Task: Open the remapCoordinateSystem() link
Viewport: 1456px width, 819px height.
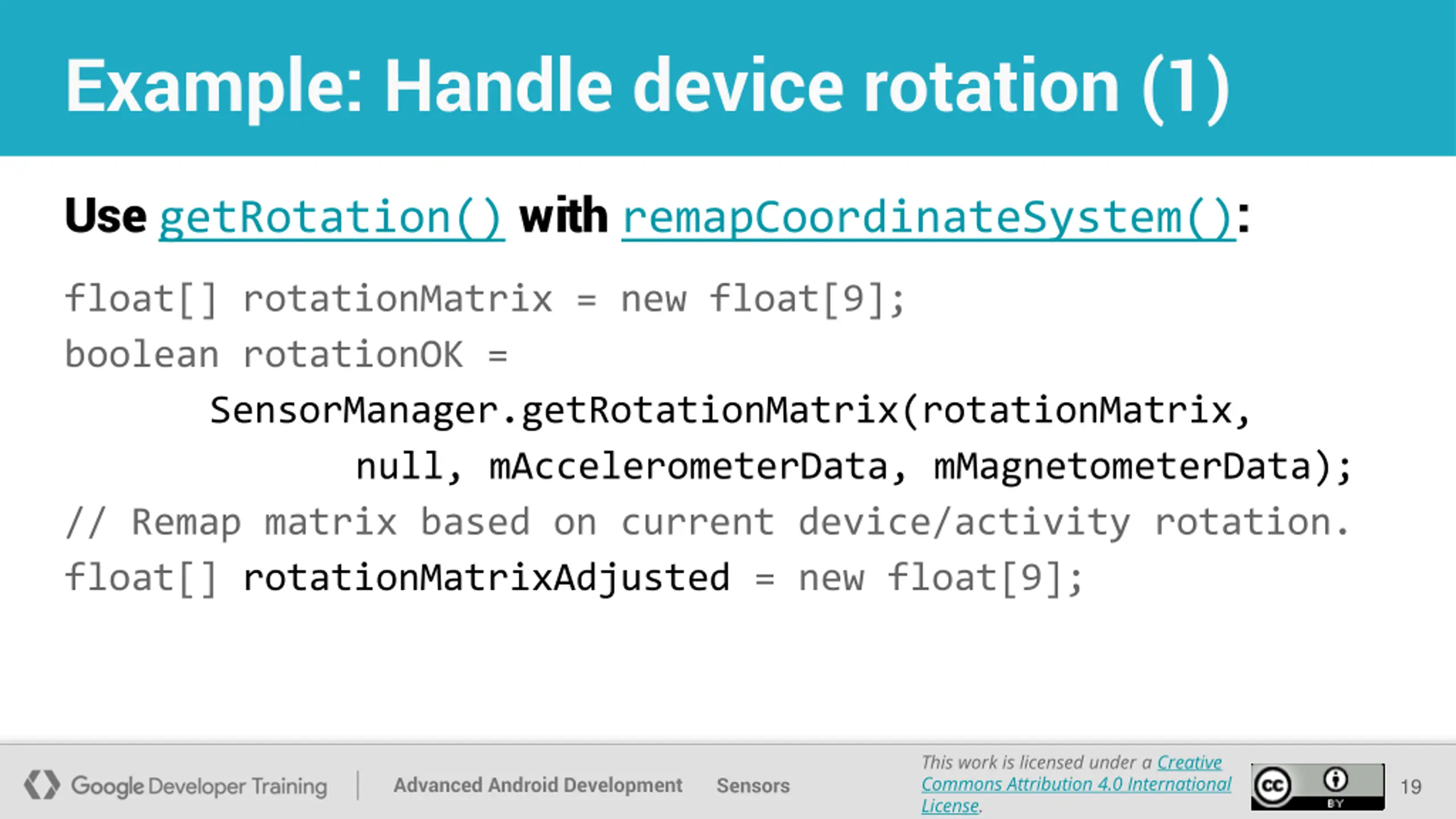Action: click(928, 218)
